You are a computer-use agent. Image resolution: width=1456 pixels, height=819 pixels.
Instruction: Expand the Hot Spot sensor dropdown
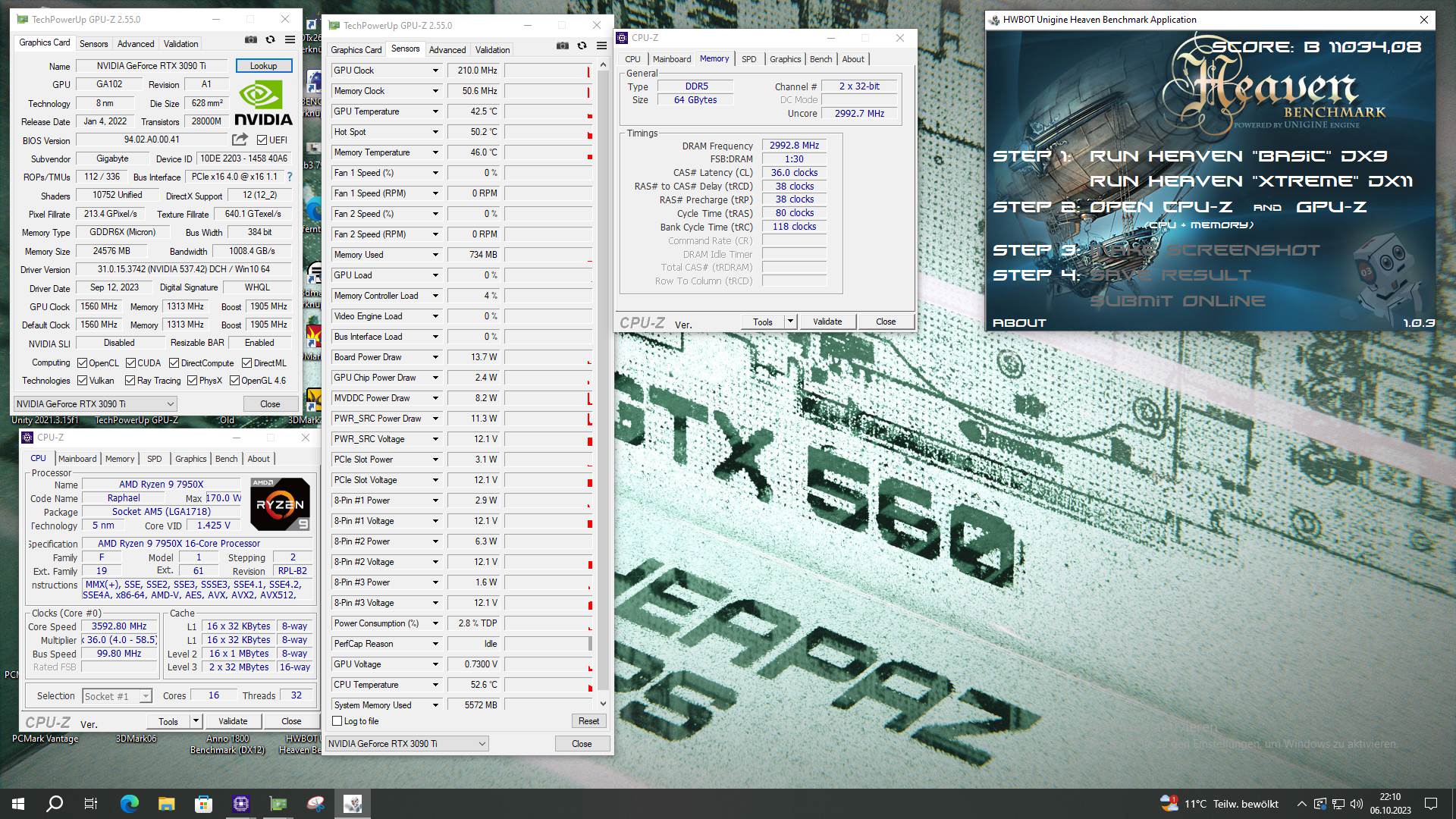tap(435, 132)
